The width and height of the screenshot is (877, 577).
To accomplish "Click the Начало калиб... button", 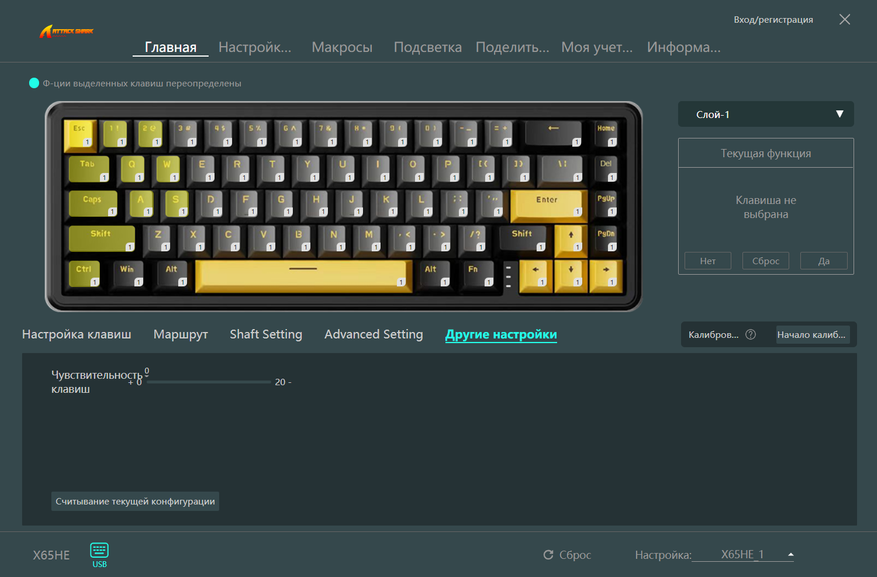I will click(x=812, y=334).
